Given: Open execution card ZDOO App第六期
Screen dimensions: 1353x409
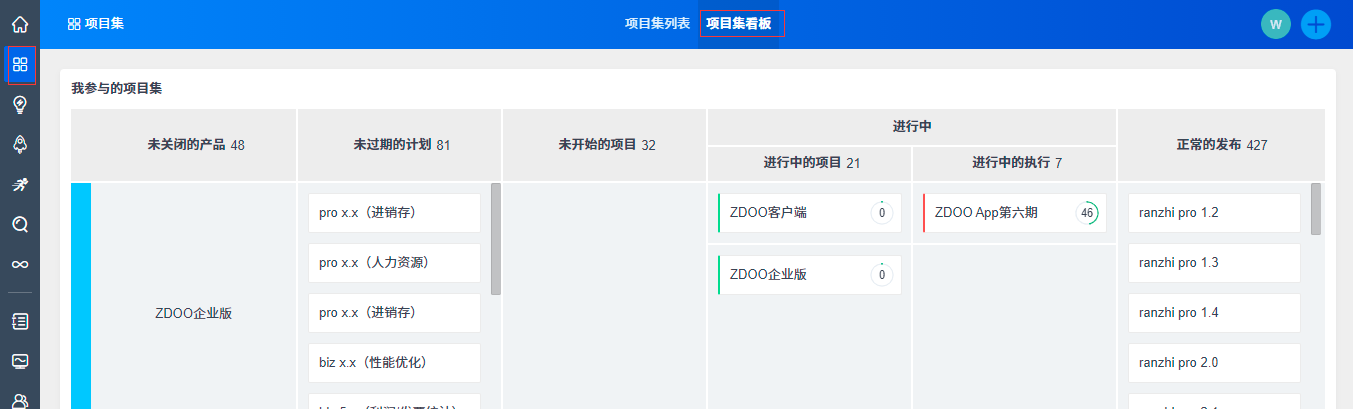Looking at the screenshot, I should pyautogui.click(x=1014, y=213).
